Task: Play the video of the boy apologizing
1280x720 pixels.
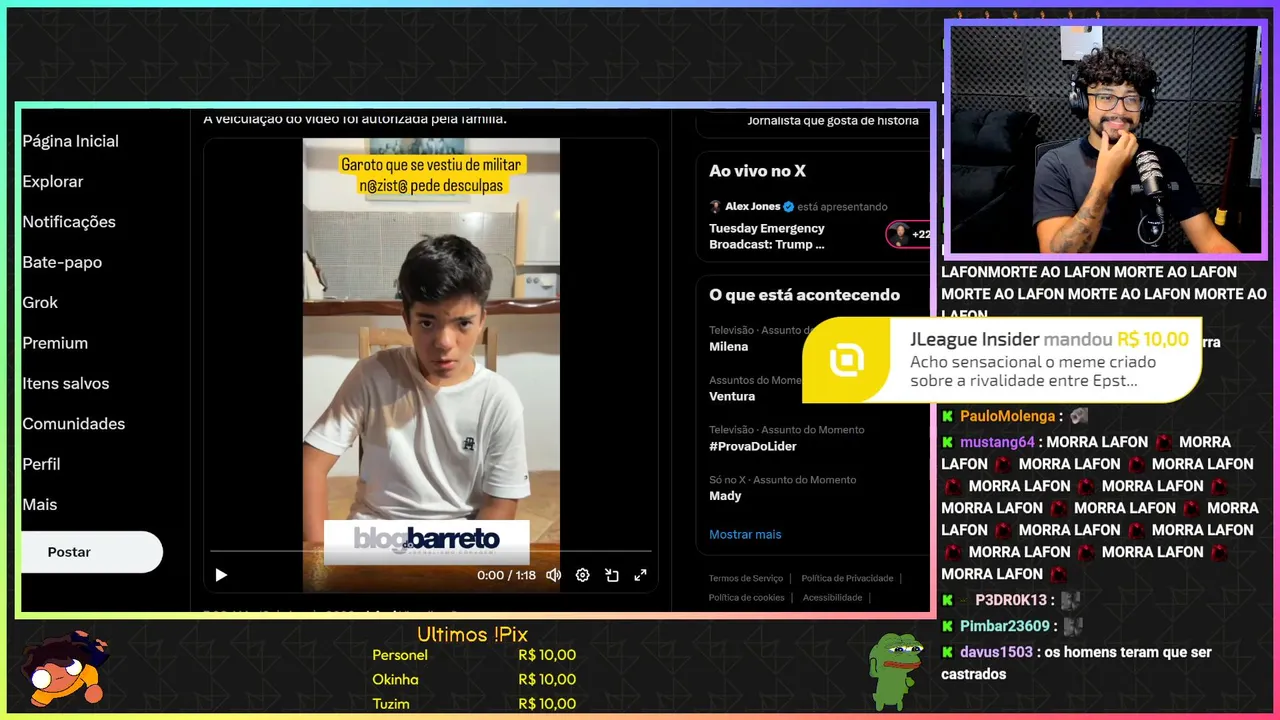Action: coord(221,575)
